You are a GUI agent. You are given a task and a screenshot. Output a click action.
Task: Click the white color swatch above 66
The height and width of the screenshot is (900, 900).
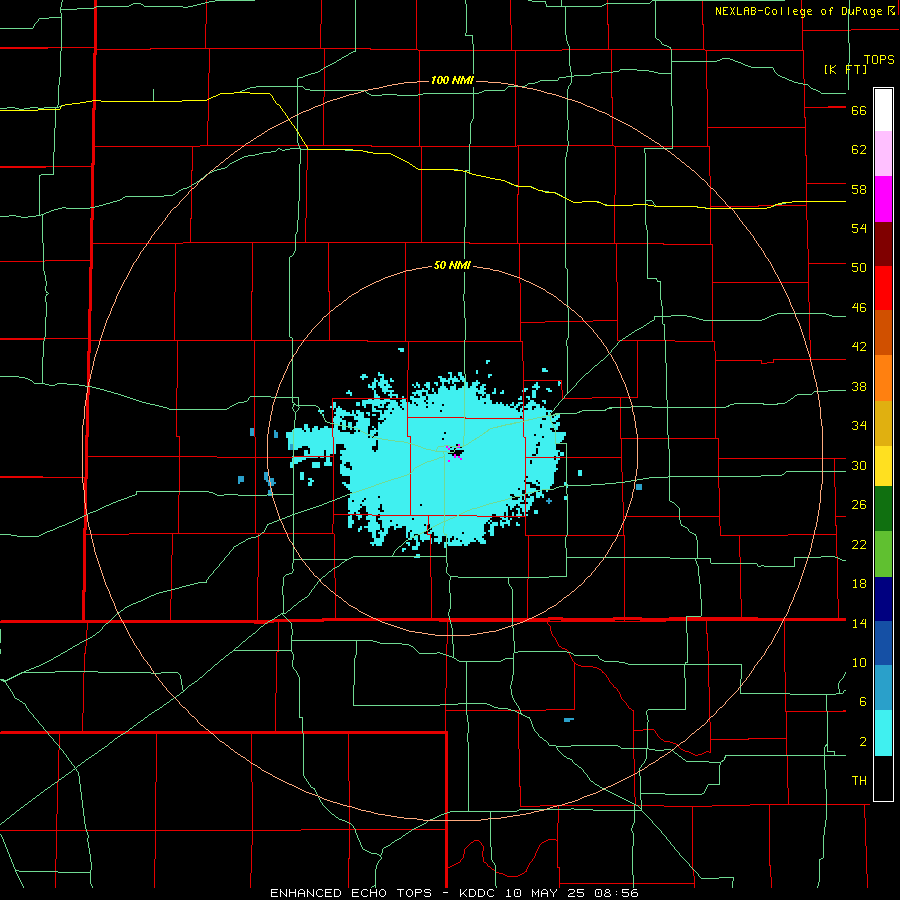pos(883,110)
